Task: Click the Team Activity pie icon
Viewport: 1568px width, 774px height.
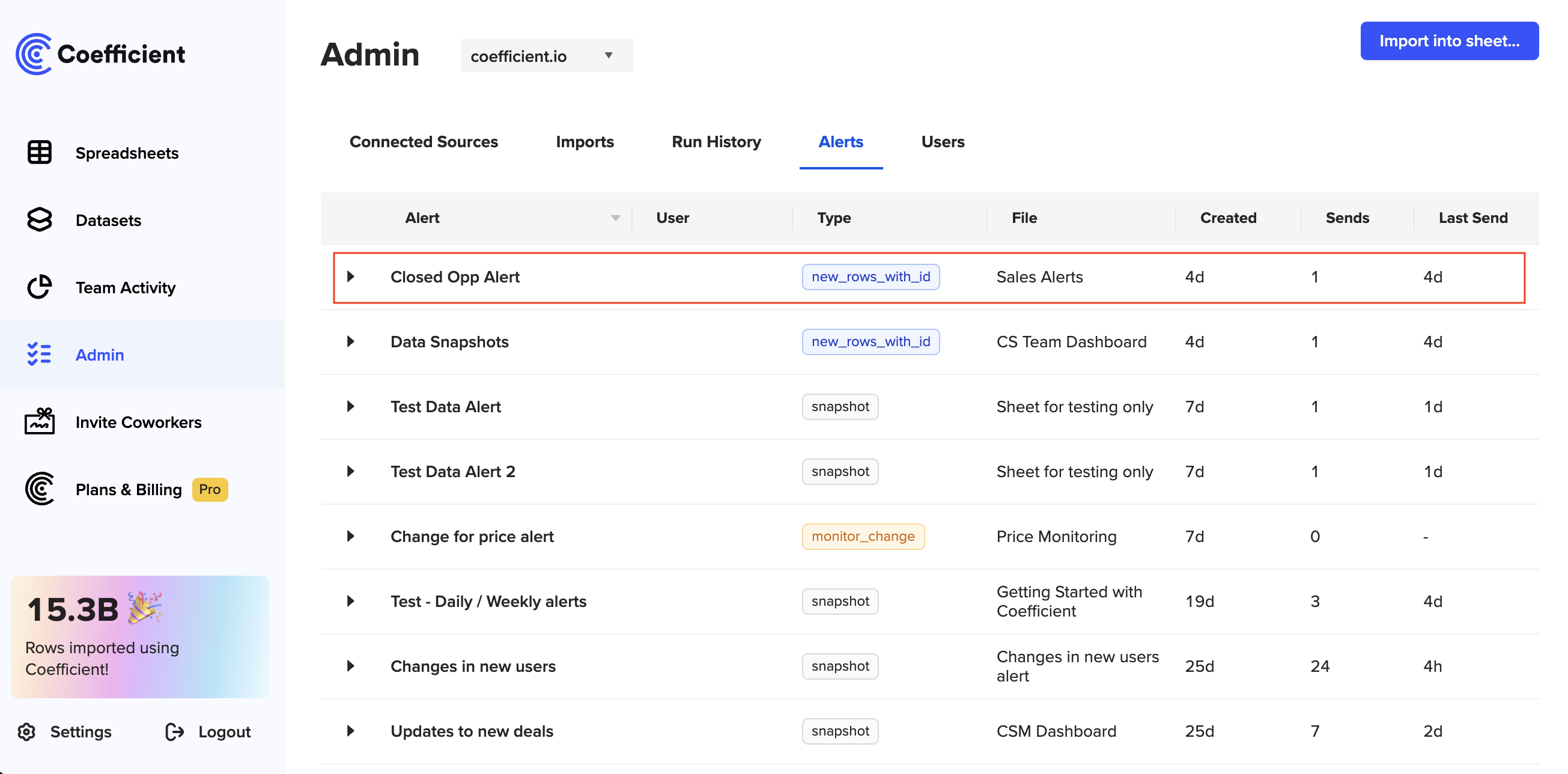Action: tap(40, 287)
